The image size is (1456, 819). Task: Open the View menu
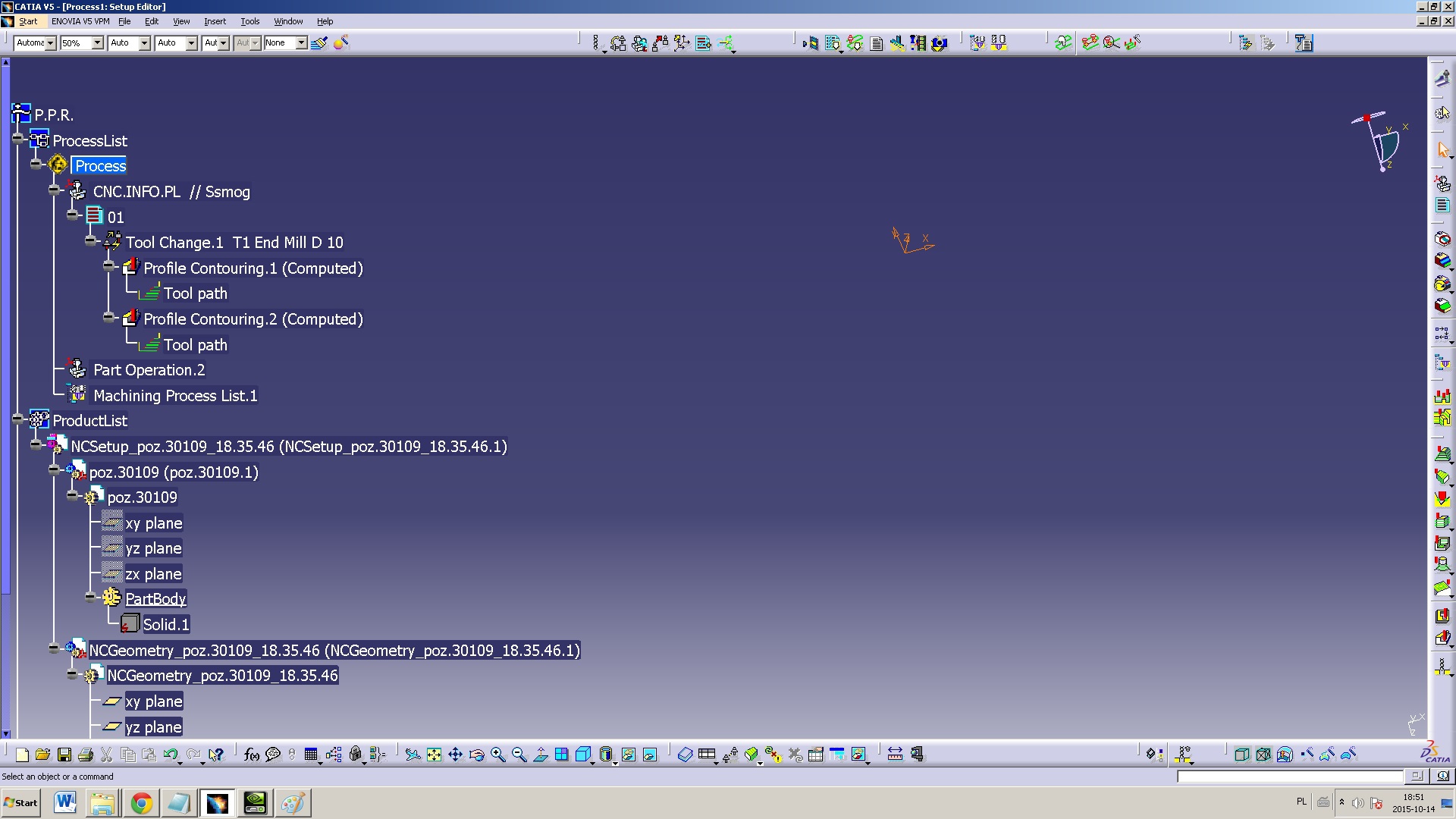point(181,21)
